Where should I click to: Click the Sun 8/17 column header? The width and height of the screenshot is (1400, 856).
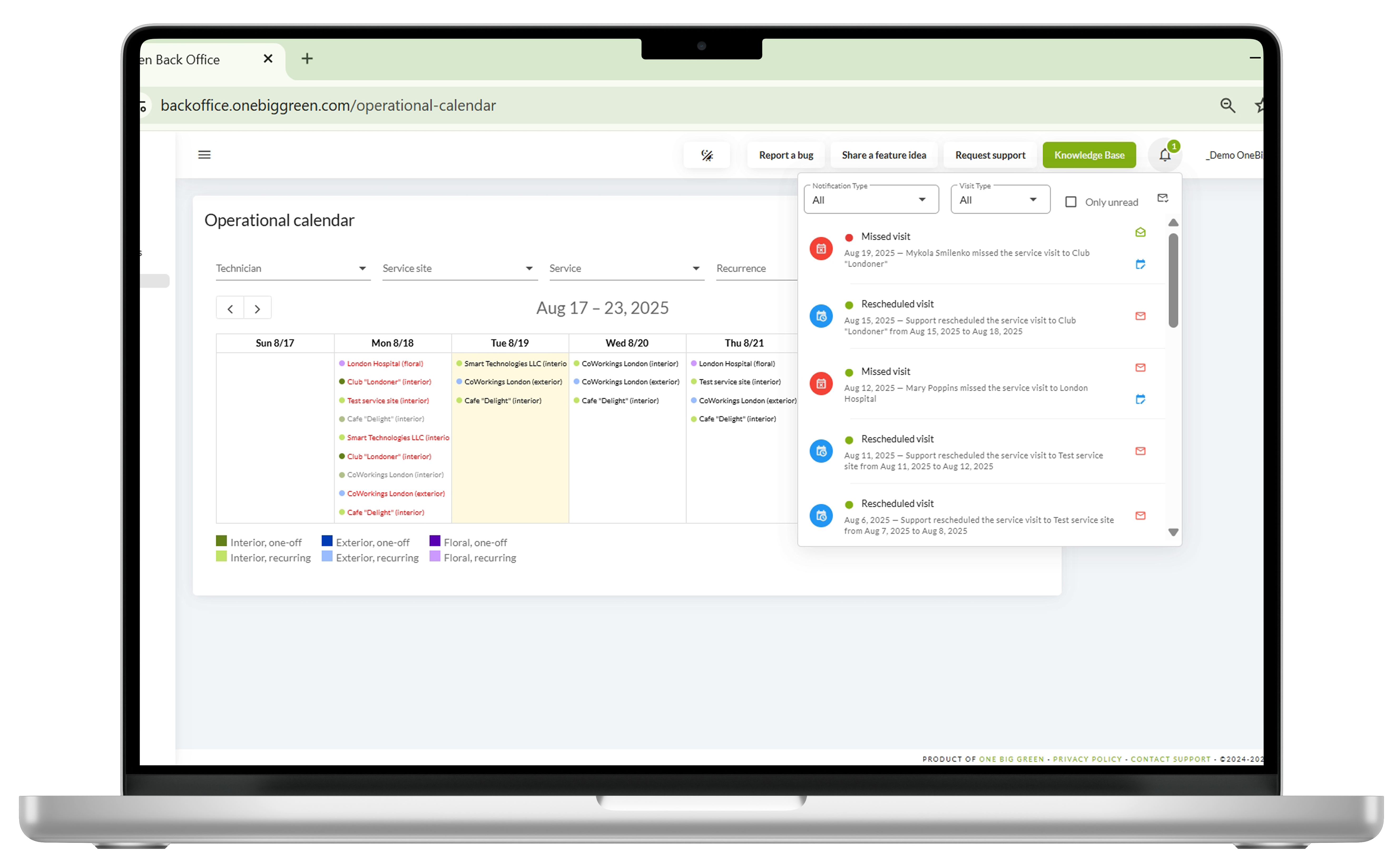[275, 343]
